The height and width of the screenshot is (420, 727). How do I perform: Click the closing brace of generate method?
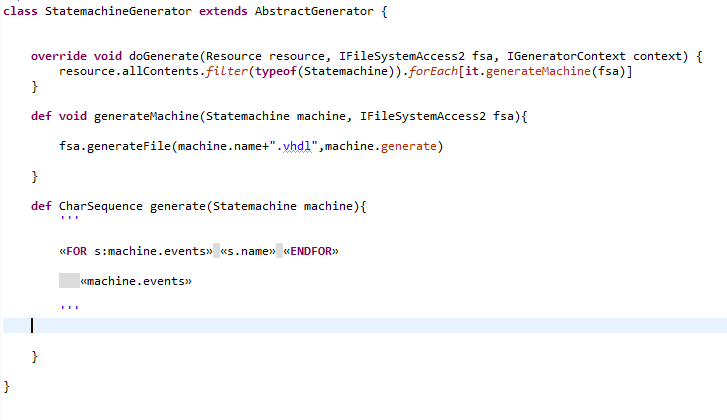(x=34, y=356)
